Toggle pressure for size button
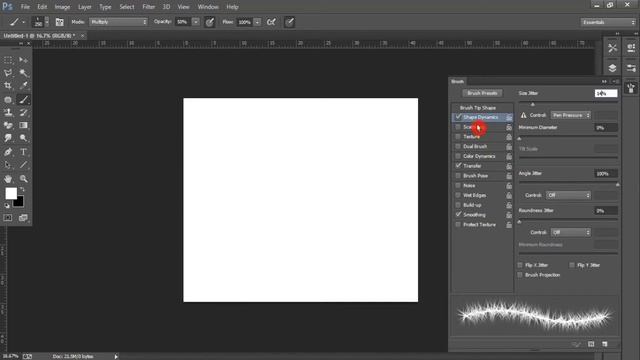The height and width of the screenshot is (360, 640). pos(289,22)
